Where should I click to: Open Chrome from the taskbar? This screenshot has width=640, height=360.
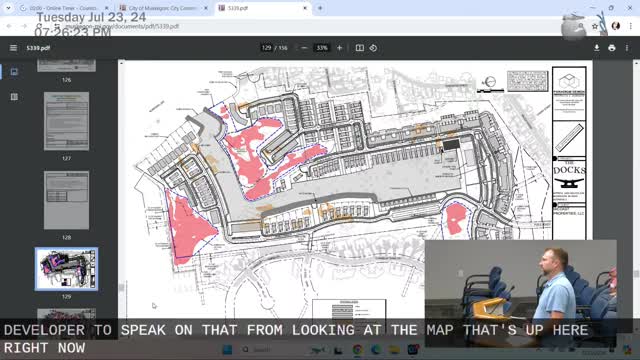(358, 350)
